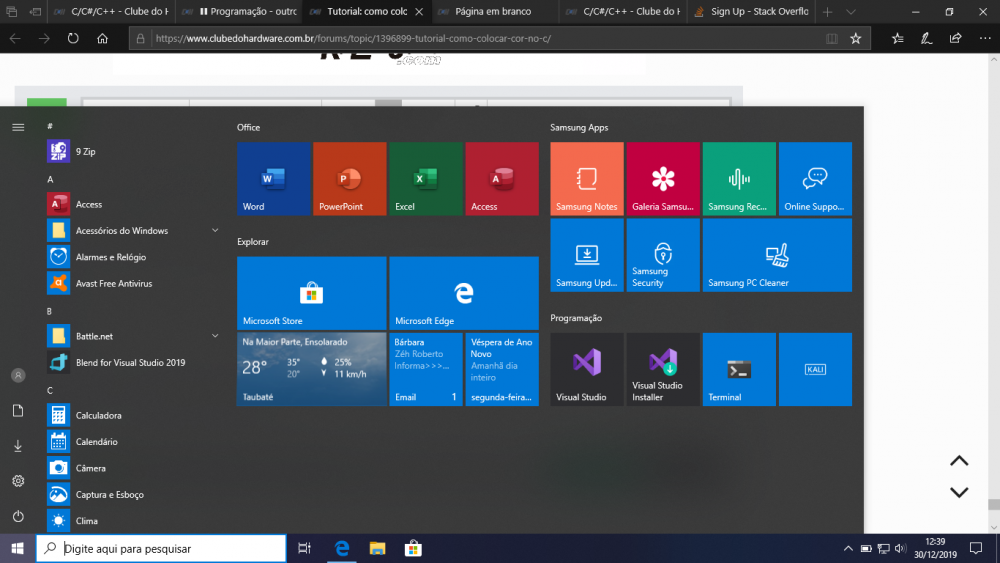Screen dimensions: 1000x563
Task: Open the Terminal tile
Action: tap(739, 369)
